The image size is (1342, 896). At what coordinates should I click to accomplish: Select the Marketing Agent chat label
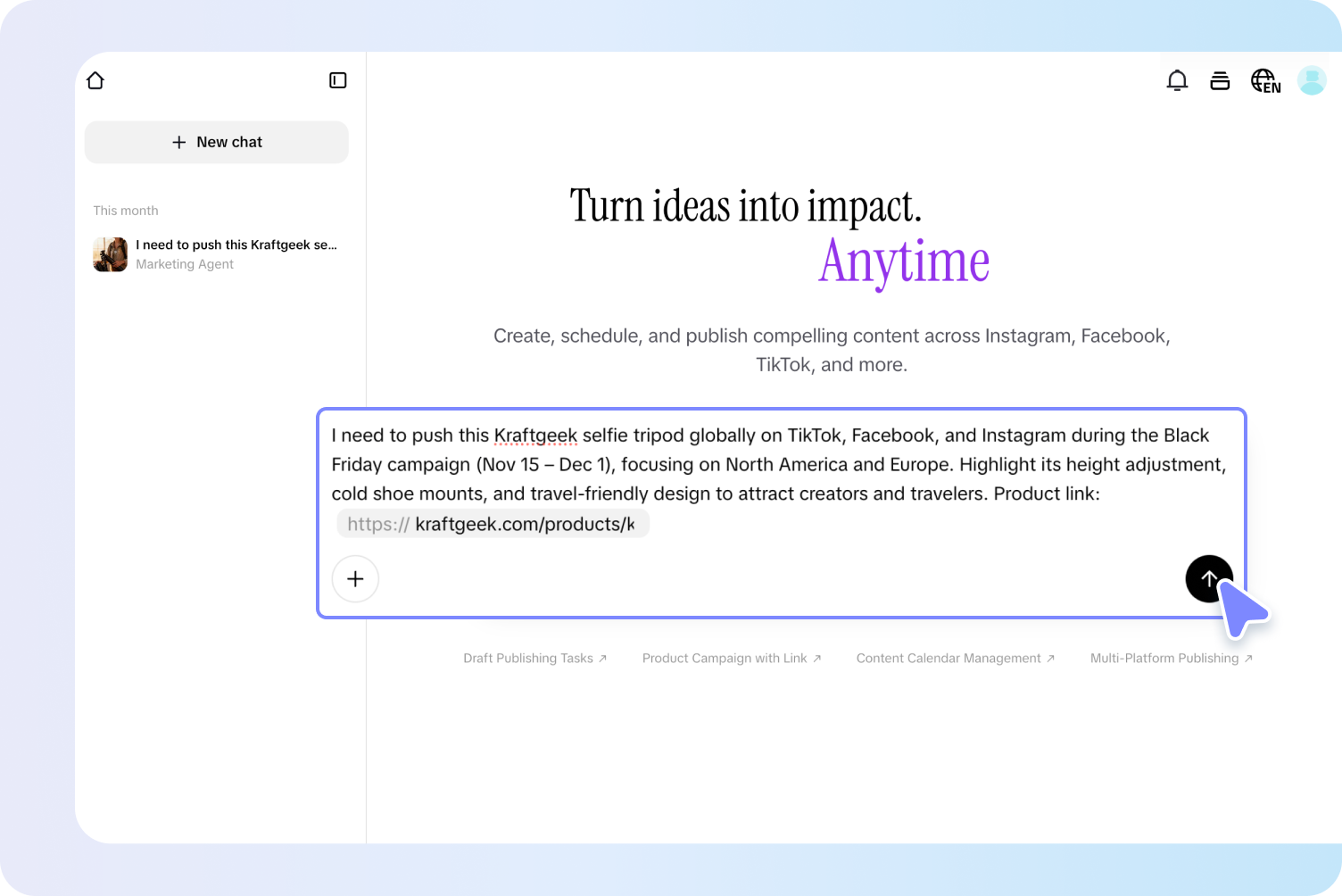pos(185,264)
